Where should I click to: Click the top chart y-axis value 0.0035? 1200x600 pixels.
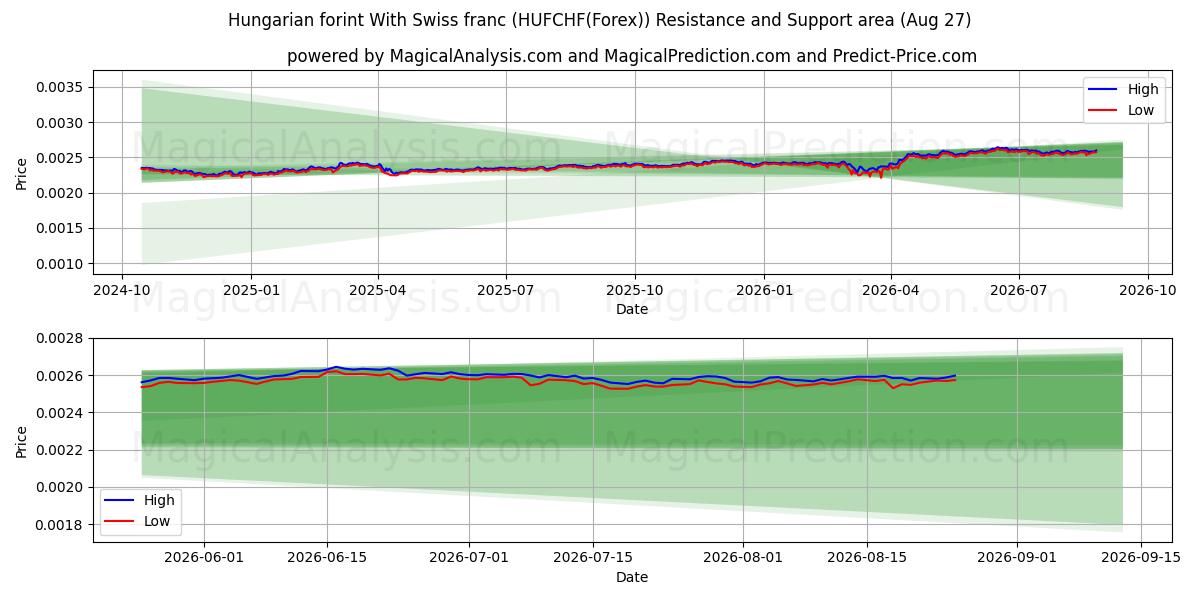pyautogui.click(x=60, y=88)
